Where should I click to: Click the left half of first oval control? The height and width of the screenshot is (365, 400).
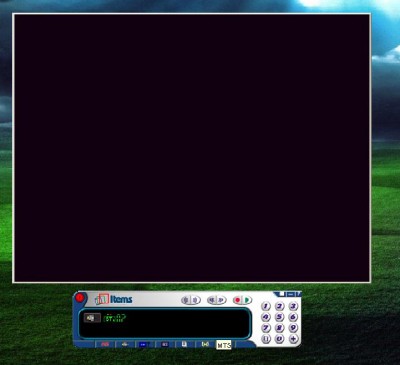pyautogui.click(x=186, y=300)
